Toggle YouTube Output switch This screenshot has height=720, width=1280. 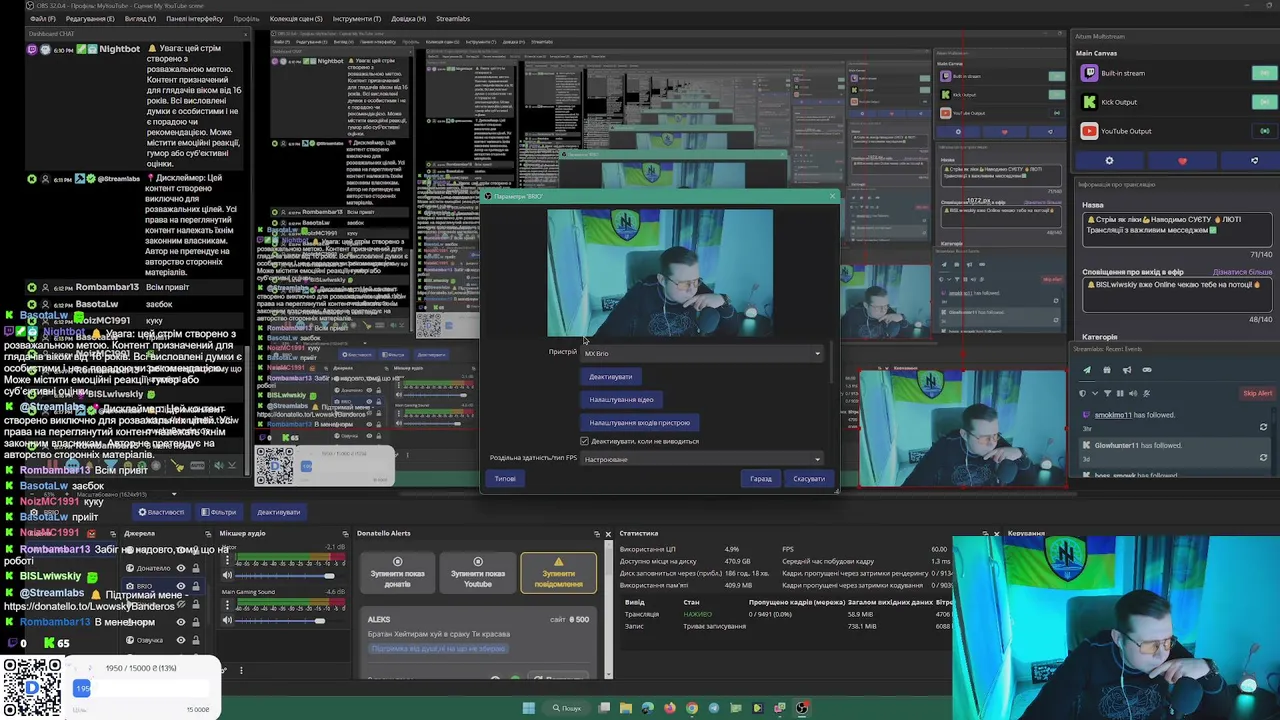pos(1264,131)
